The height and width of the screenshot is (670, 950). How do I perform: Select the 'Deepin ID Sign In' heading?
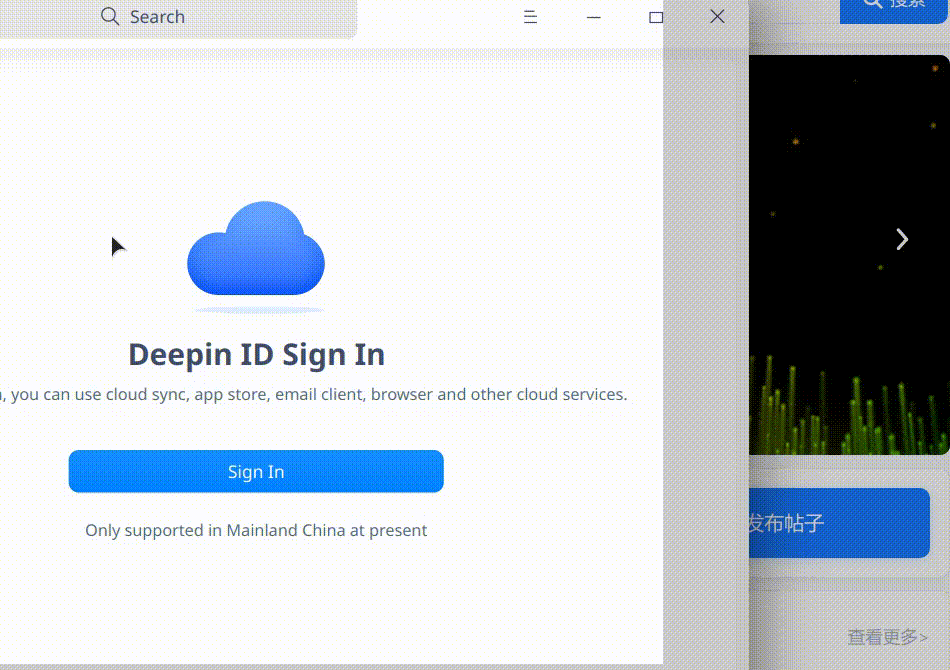[x=256, y=354]
